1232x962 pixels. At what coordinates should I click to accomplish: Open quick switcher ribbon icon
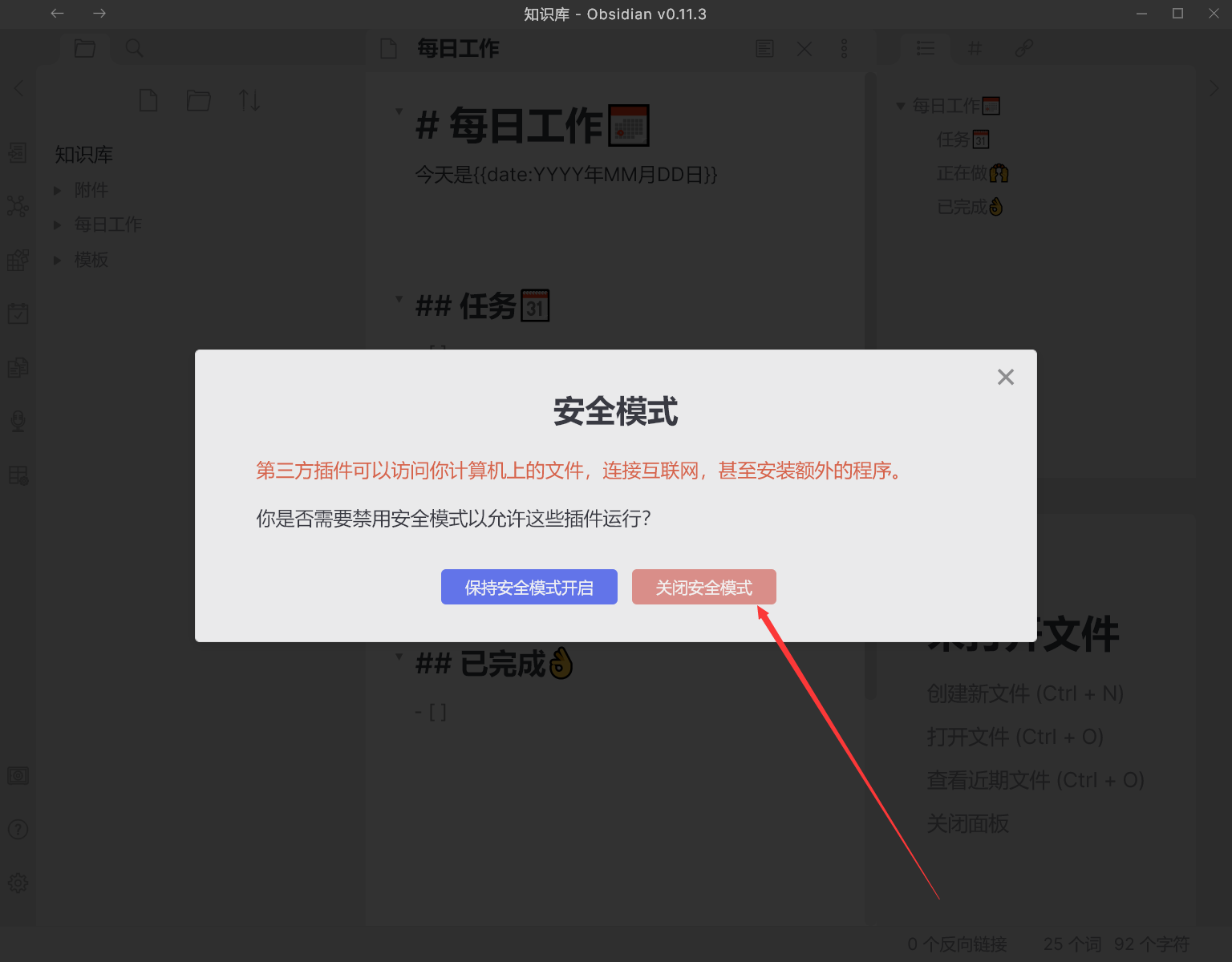click(18, 152)
